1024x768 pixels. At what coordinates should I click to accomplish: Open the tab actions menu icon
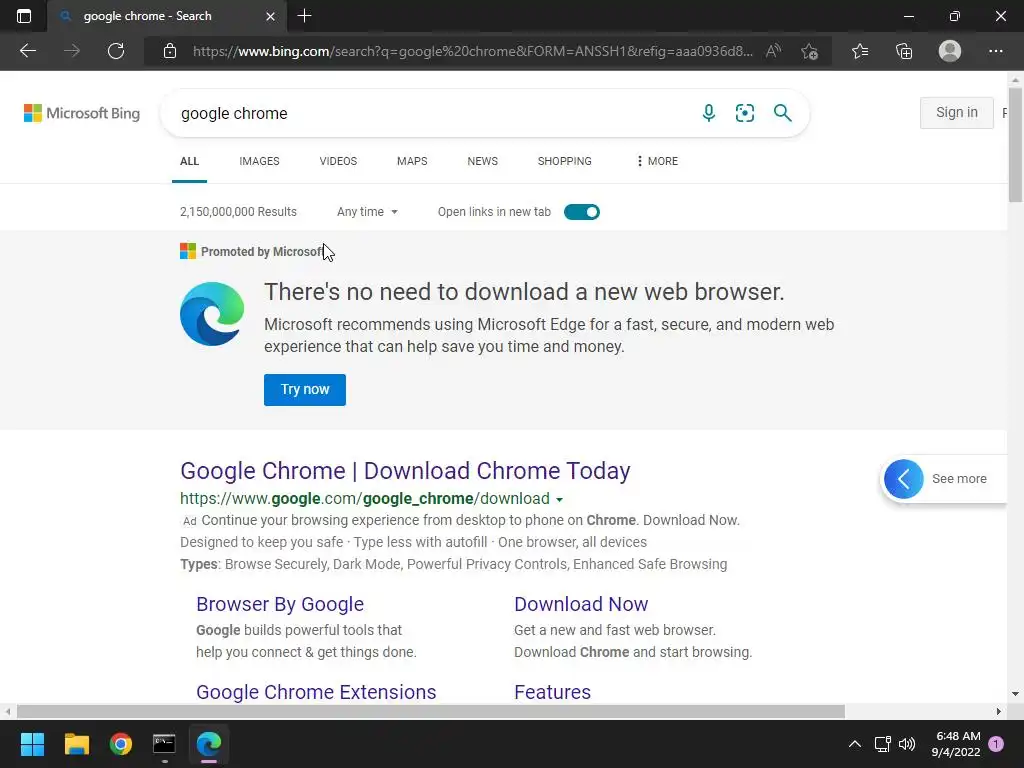pos(24,16)
